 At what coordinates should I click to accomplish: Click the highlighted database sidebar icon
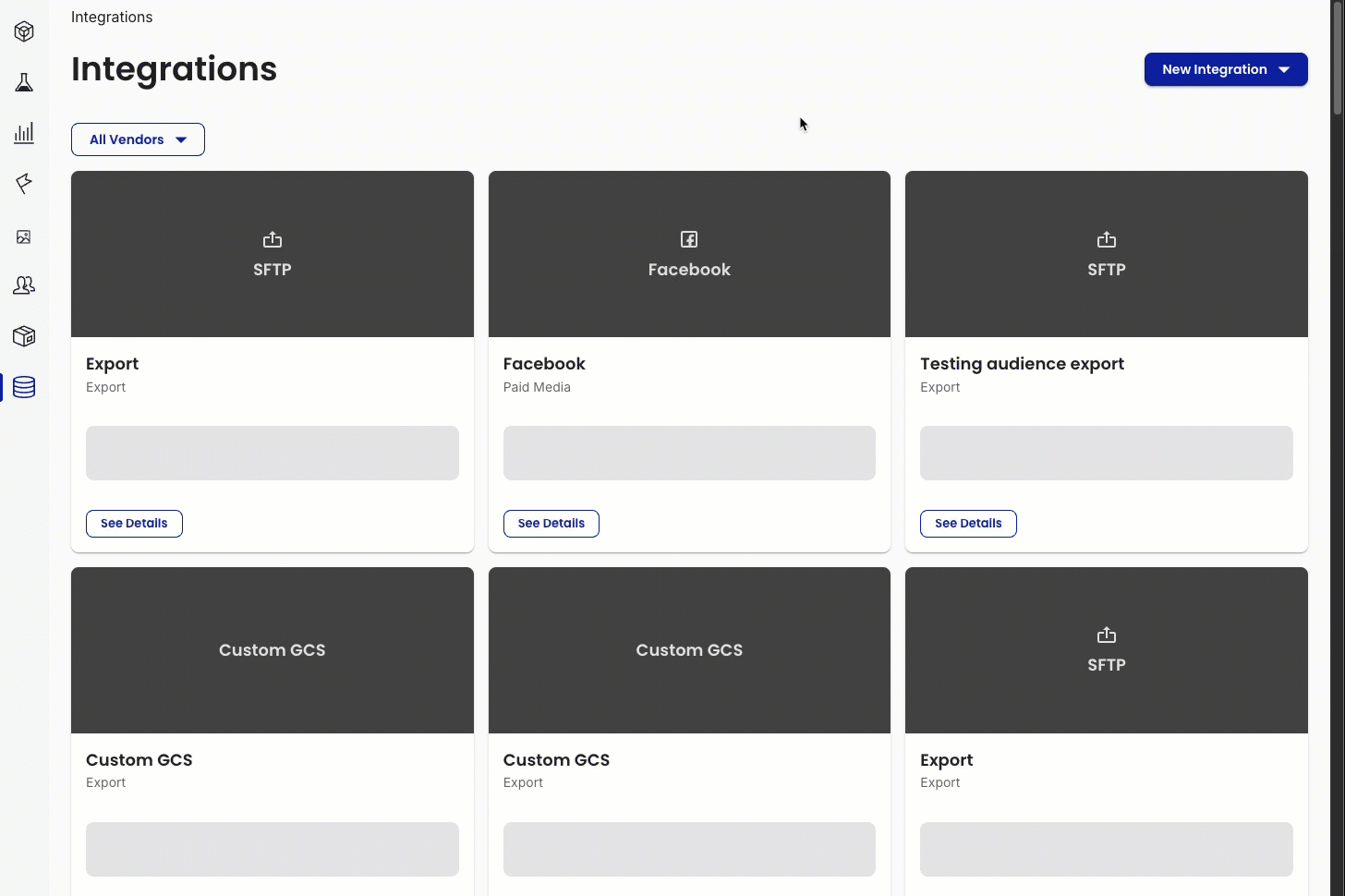(x=24, y=387)
